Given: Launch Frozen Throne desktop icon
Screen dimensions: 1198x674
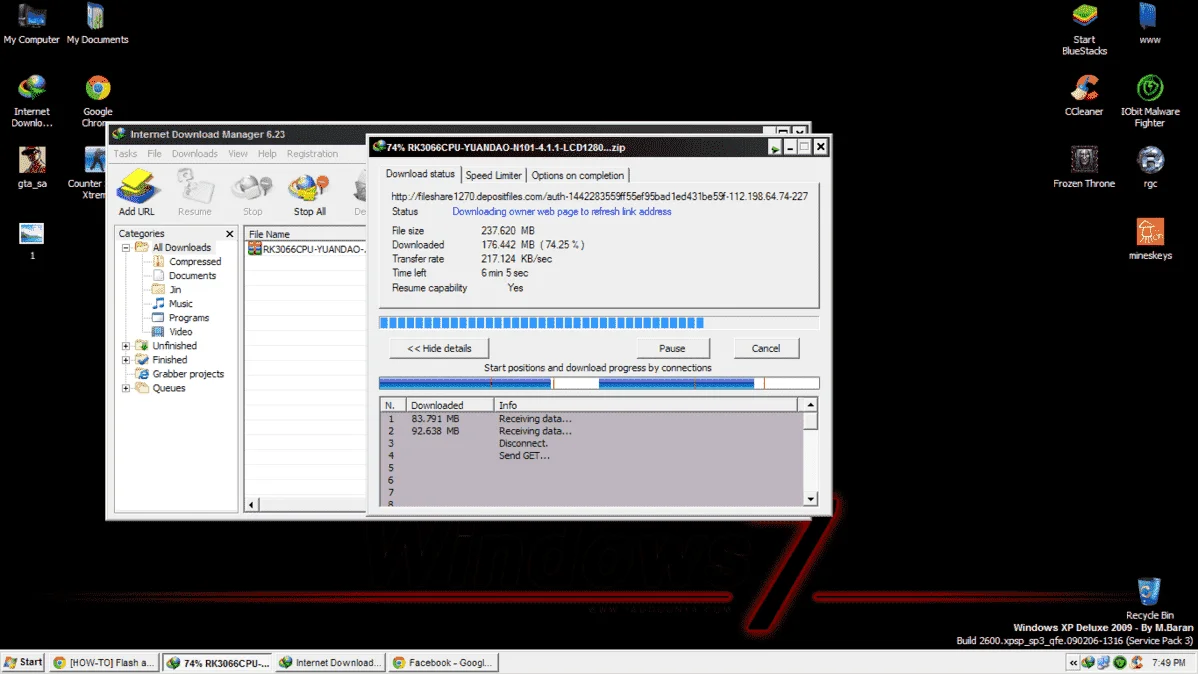Looking at the screenshot, I should [x=1083, y=167].
